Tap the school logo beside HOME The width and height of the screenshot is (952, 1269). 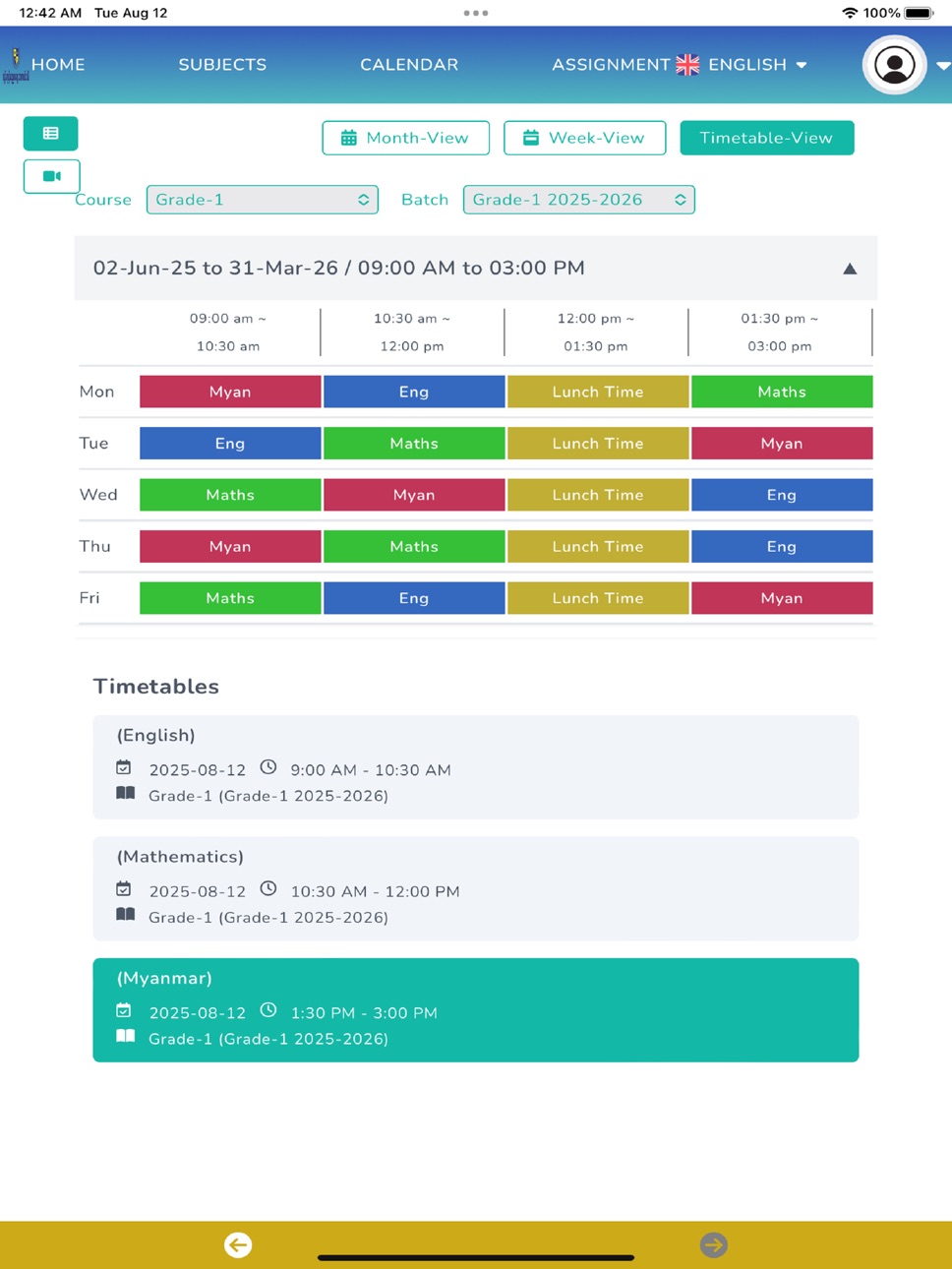pyautogui.click(x=16, y=65)
